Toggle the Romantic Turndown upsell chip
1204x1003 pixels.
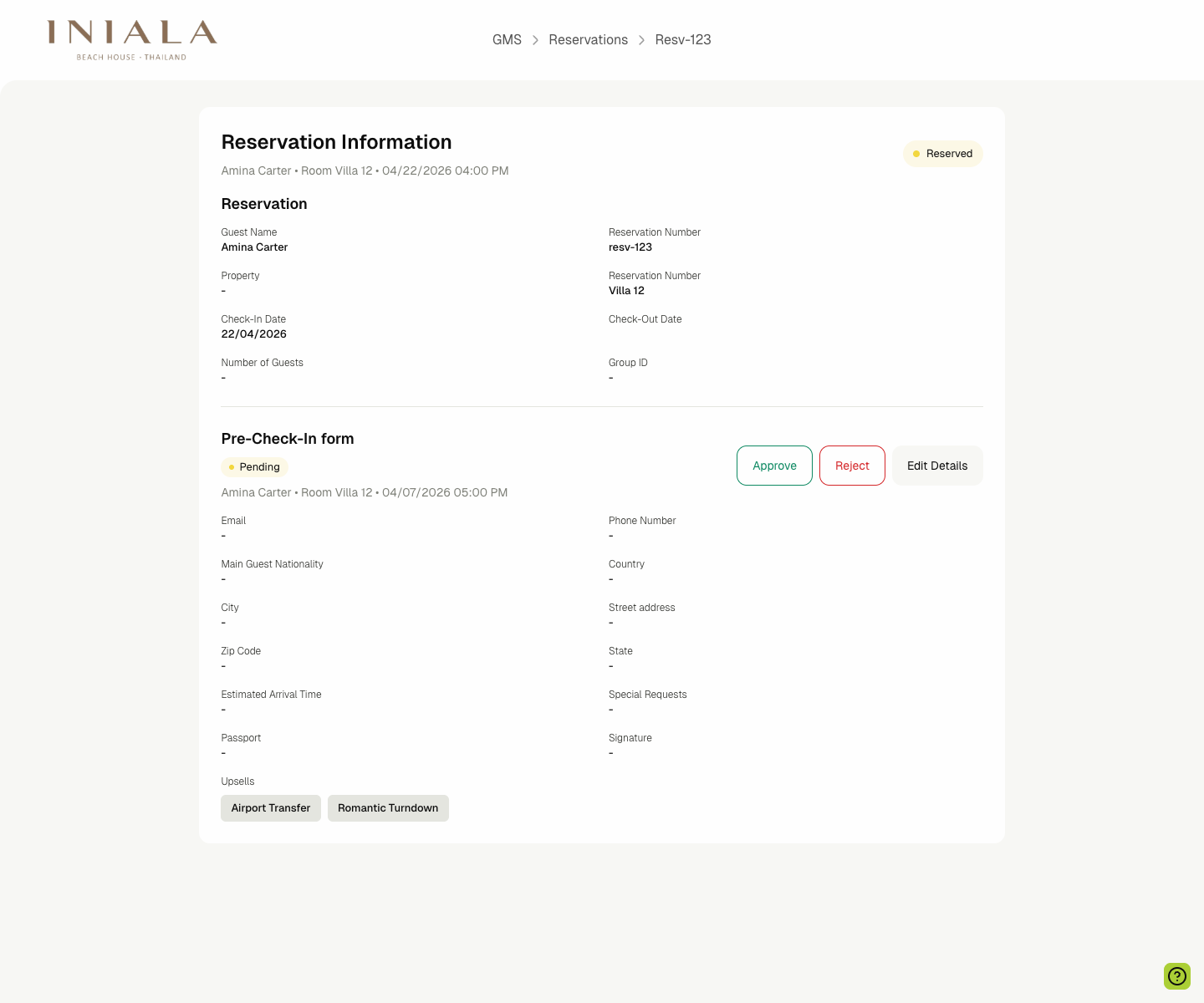coord(388,808)
